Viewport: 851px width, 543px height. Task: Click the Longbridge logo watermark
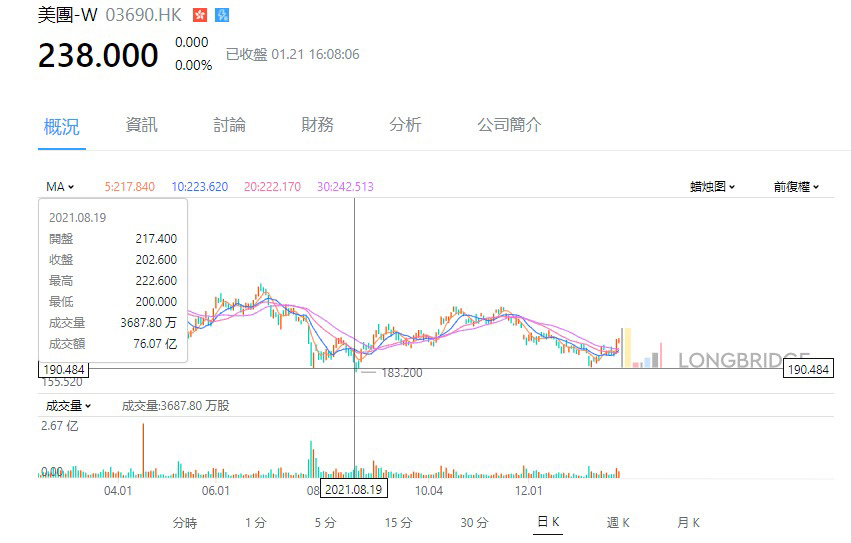coord(743,360)
